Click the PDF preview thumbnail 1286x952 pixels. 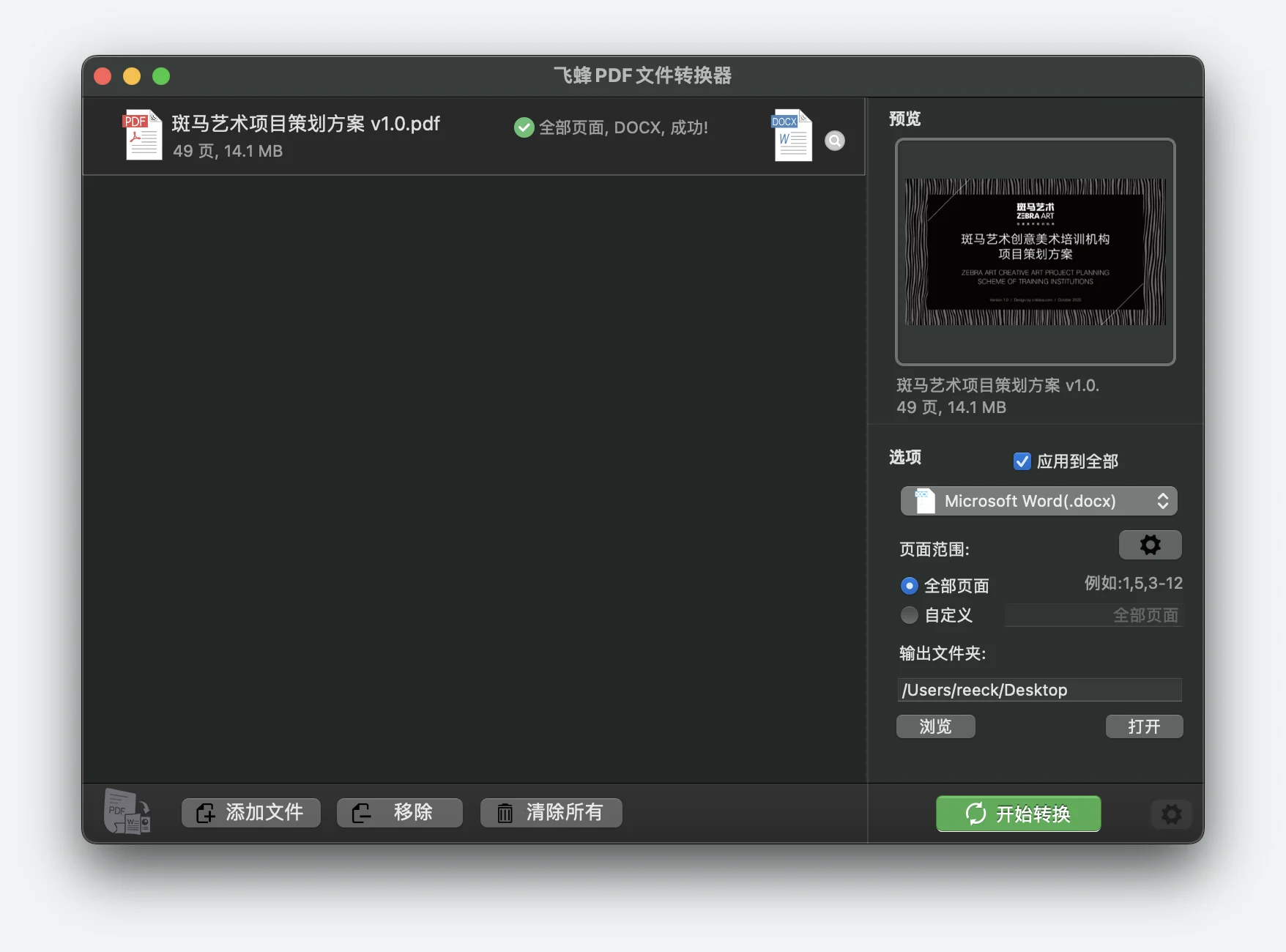(1035, 252)
